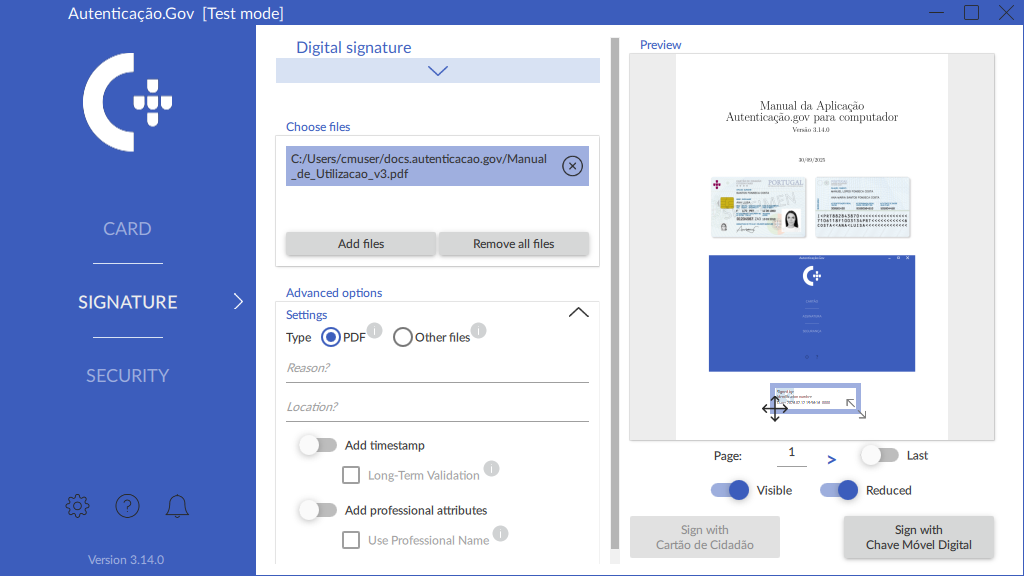
Task: Turn on Add professional attributes
Action: pyautogui.click(x=318, y=510)
